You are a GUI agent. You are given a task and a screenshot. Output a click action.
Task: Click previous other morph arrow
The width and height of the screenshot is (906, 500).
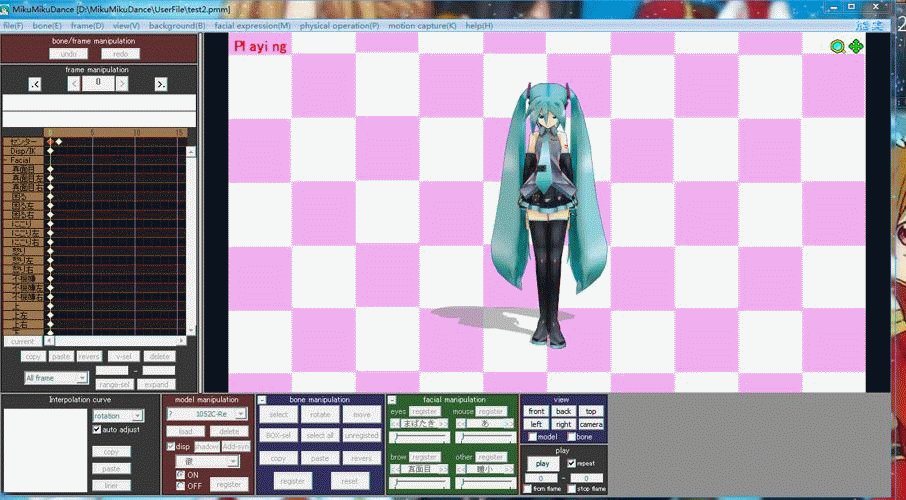pyautogui.click(x=461, y=469)
